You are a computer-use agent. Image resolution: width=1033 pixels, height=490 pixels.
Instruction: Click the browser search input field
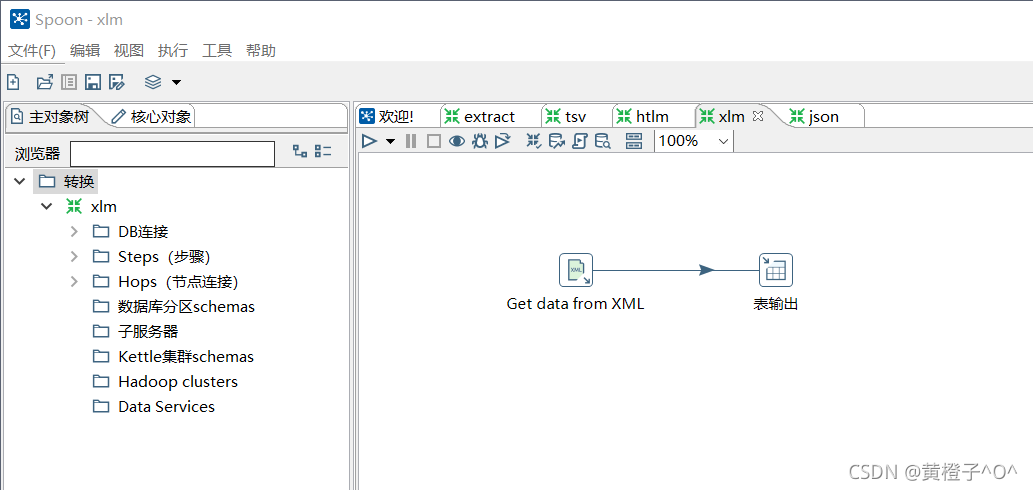click(173, 154)
